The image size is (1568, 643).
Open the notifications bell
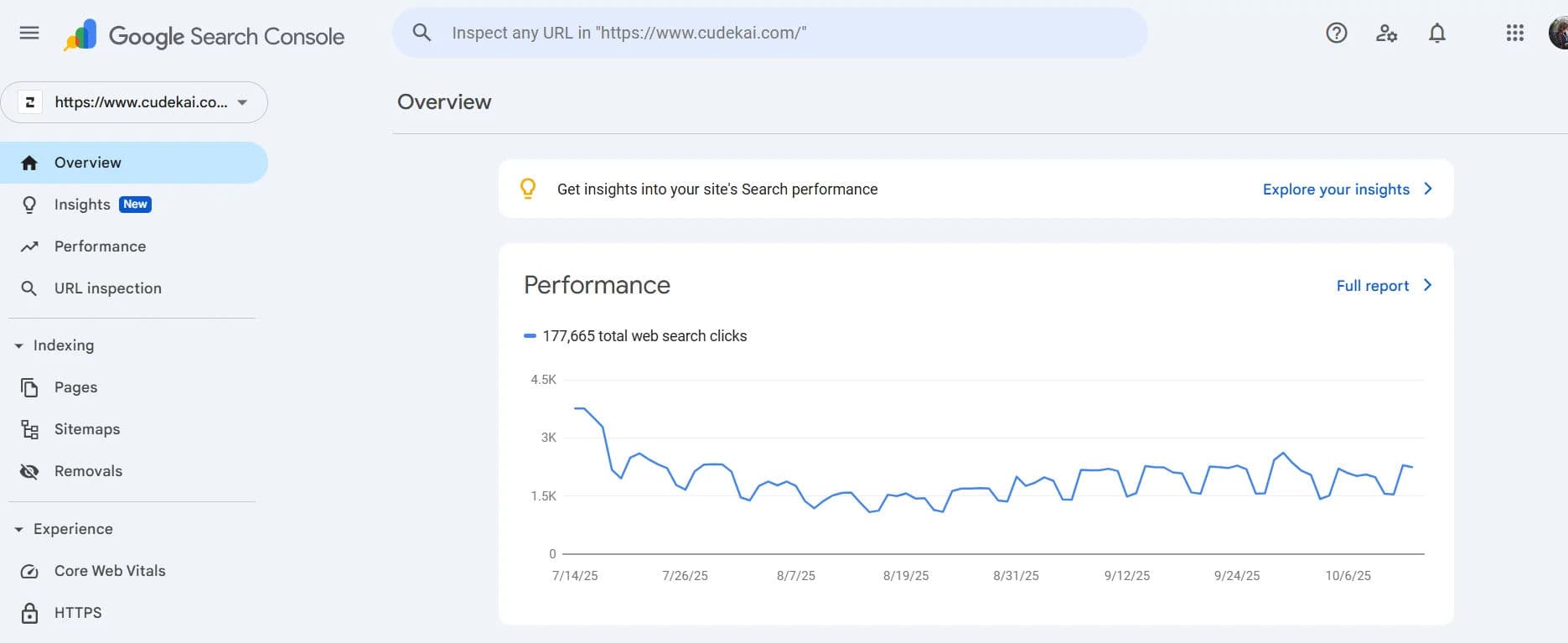(x=1437, y=33)
